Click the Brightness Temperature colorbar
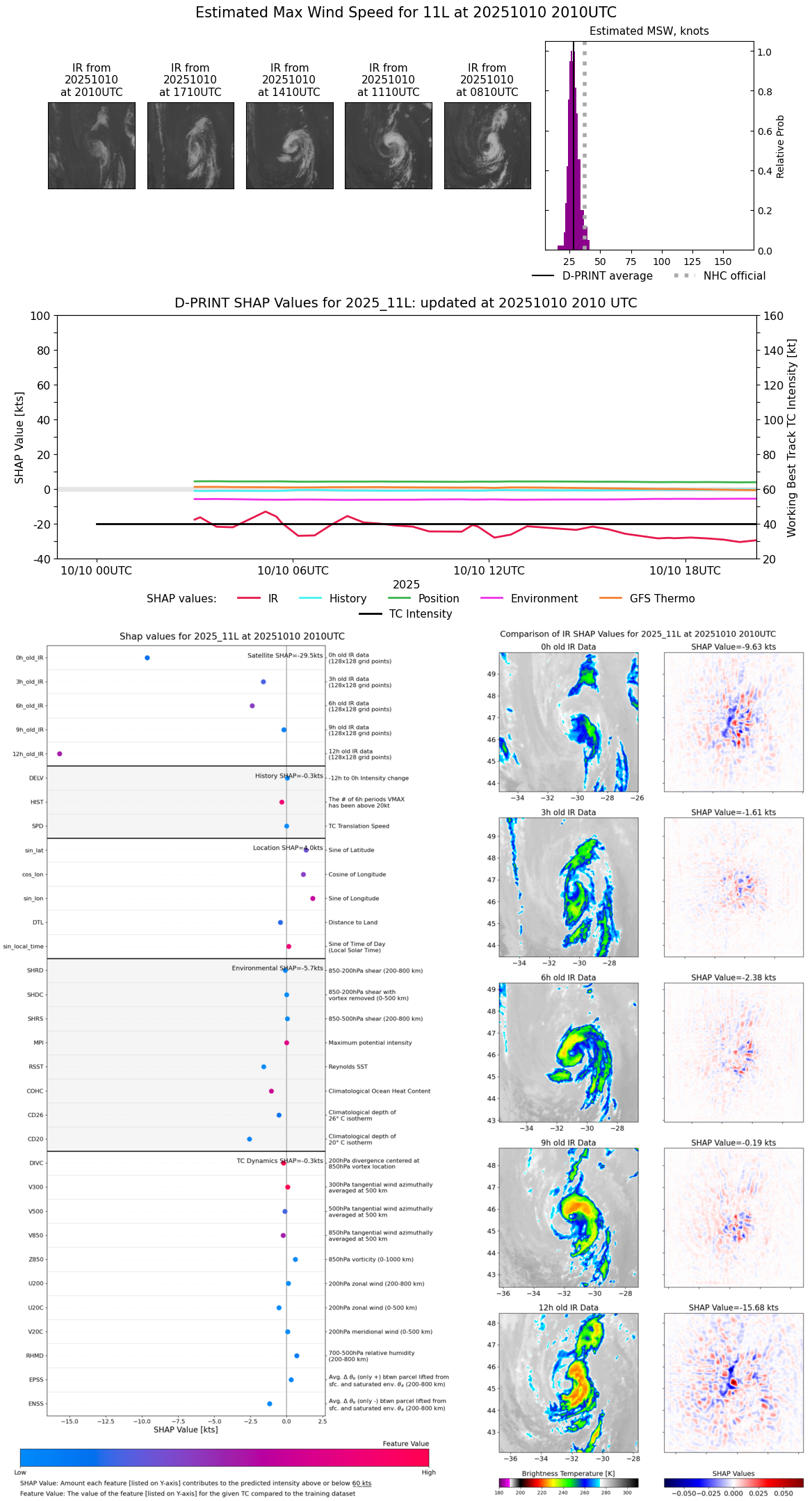The width and height of the screenshot is (812, 1501). (568, 1483)
